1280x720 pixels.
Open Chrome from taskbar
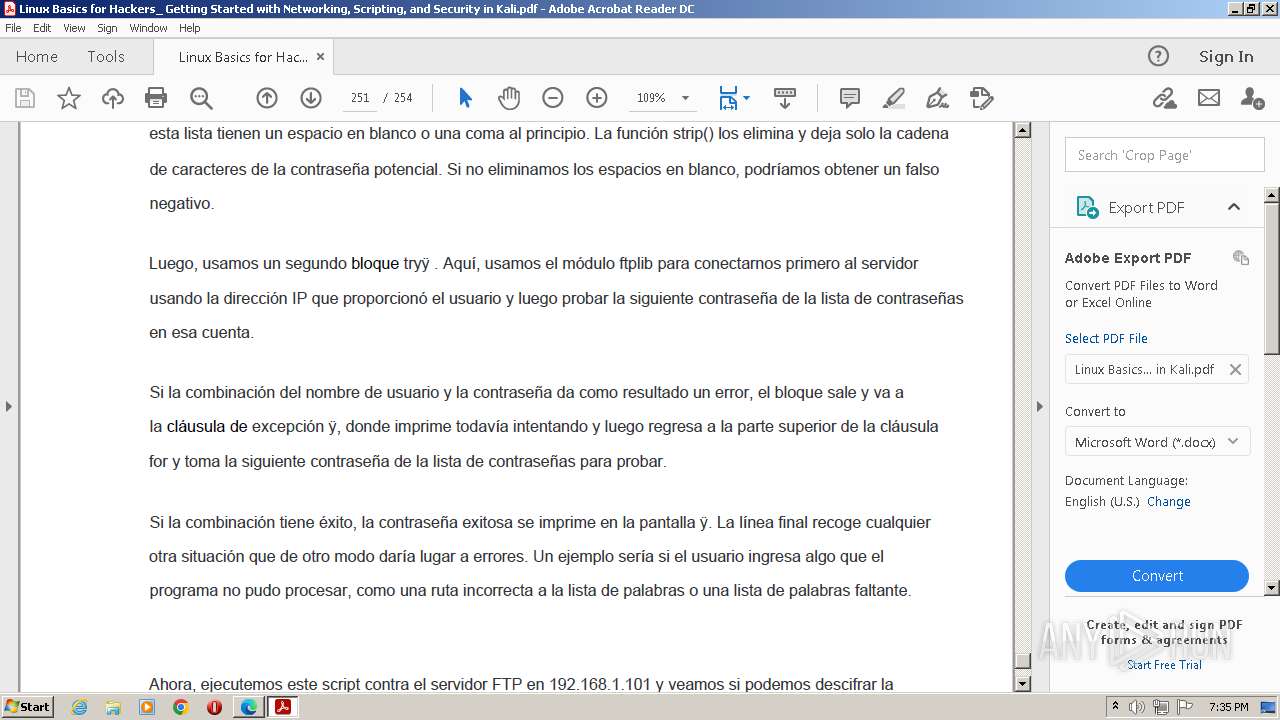(x=180, y=707)
